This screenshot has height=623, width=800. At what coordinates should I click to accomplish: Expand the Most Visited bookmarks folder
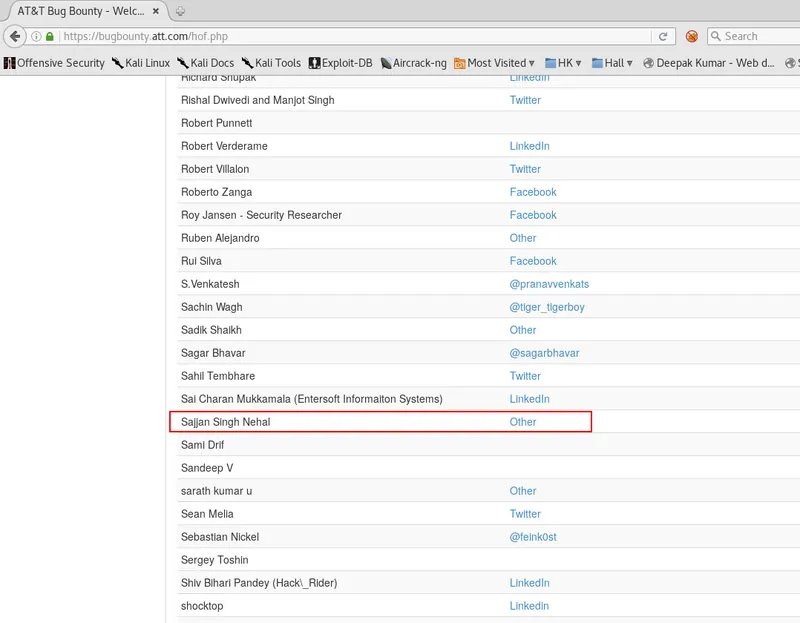[494, 63]
